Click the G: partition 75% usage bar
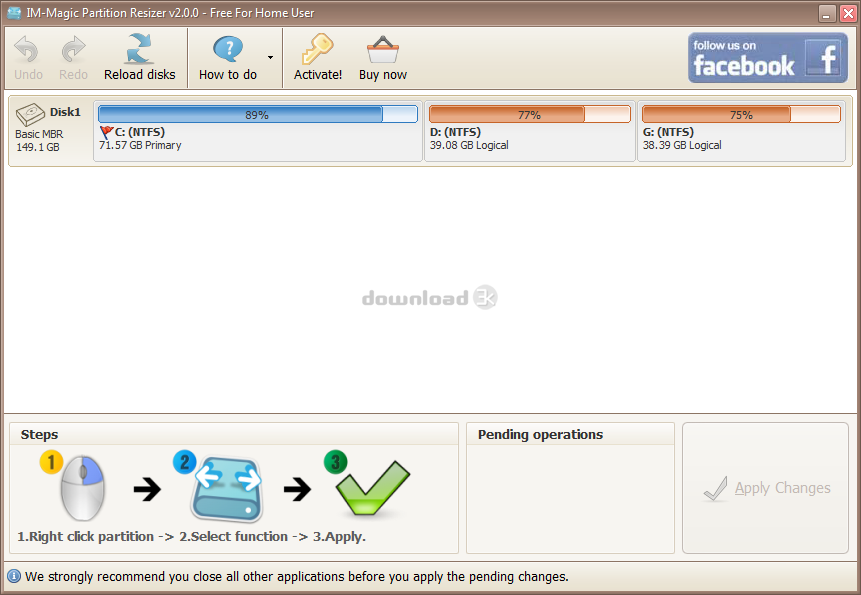861x595 pixels. 741,114
